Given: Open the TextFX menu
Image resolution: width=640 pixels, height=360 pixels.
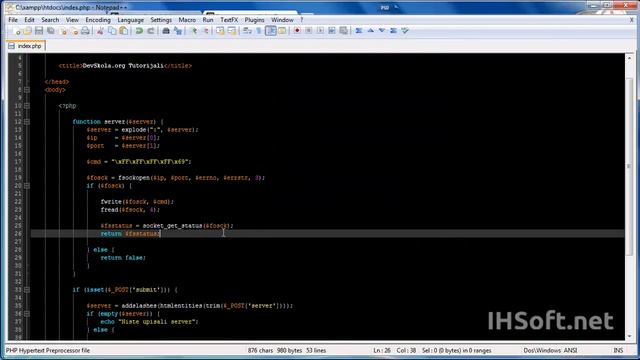Looking at the screenshot, I should click(x=229, y=20).
